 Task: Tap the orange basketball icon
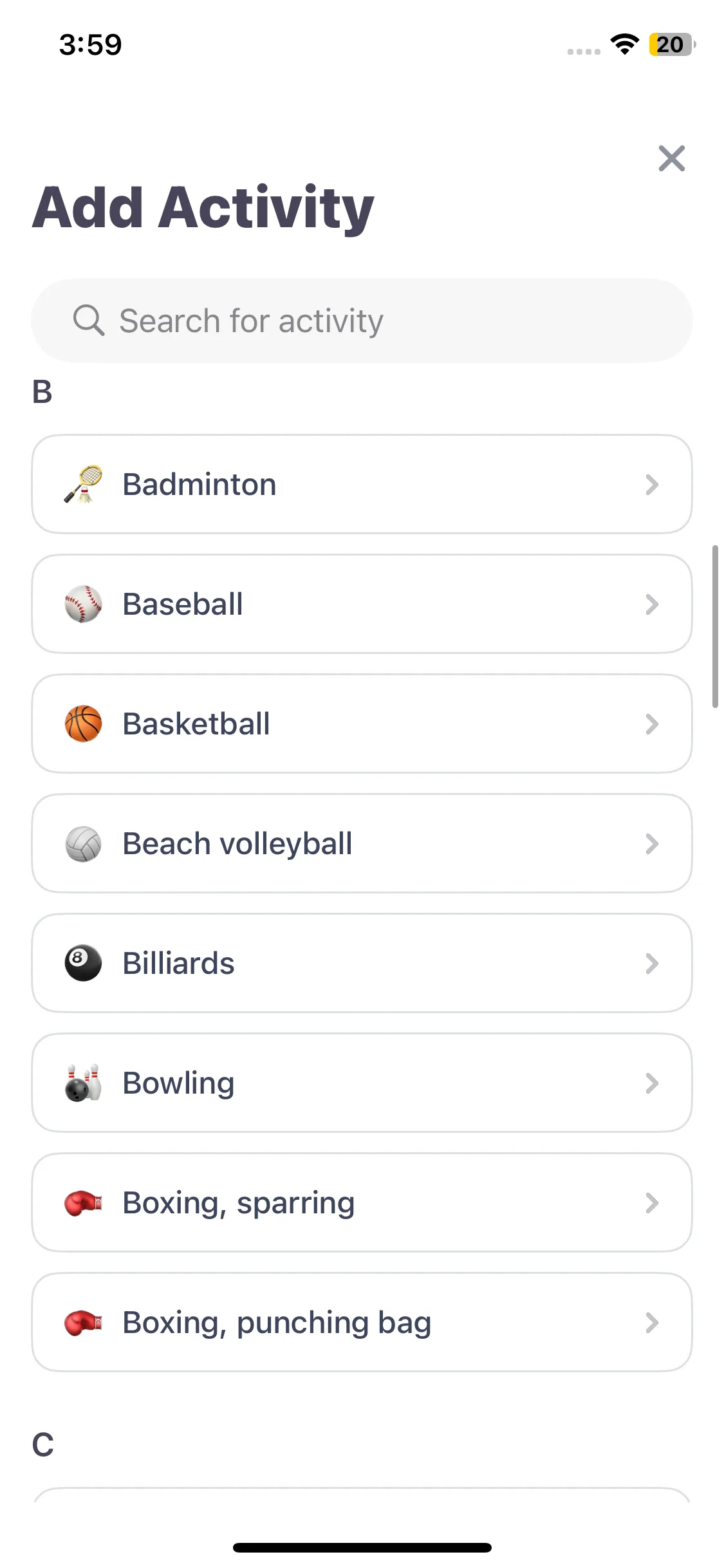point(83,723)
